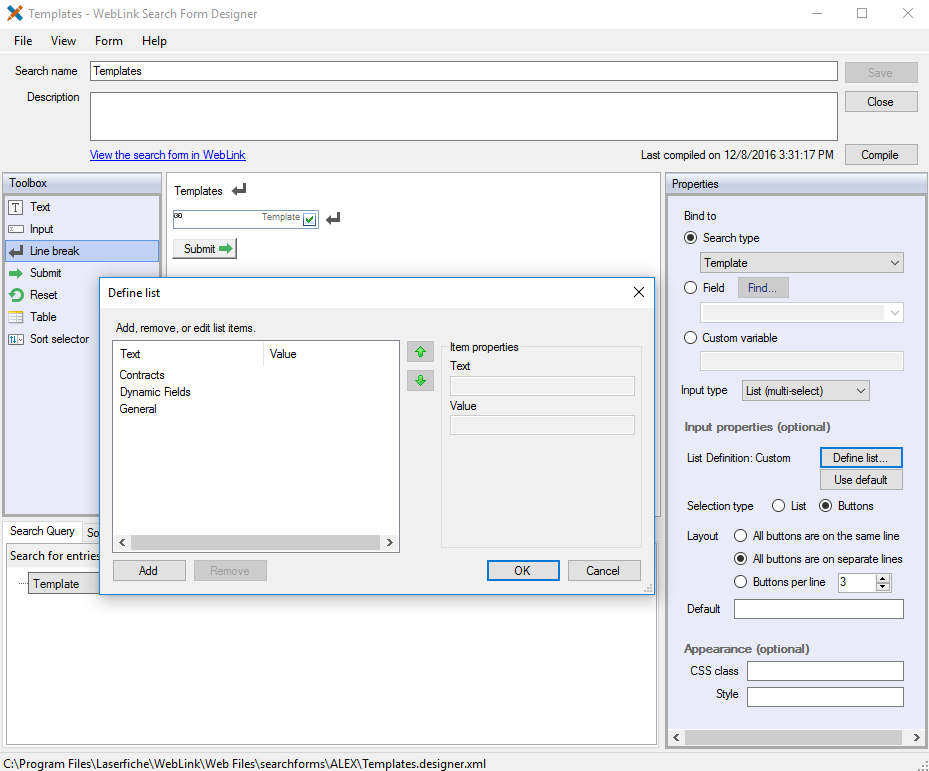Click the Define list... button
The height and width of the screenshot is (771, 929).
(x=861, y=458)
